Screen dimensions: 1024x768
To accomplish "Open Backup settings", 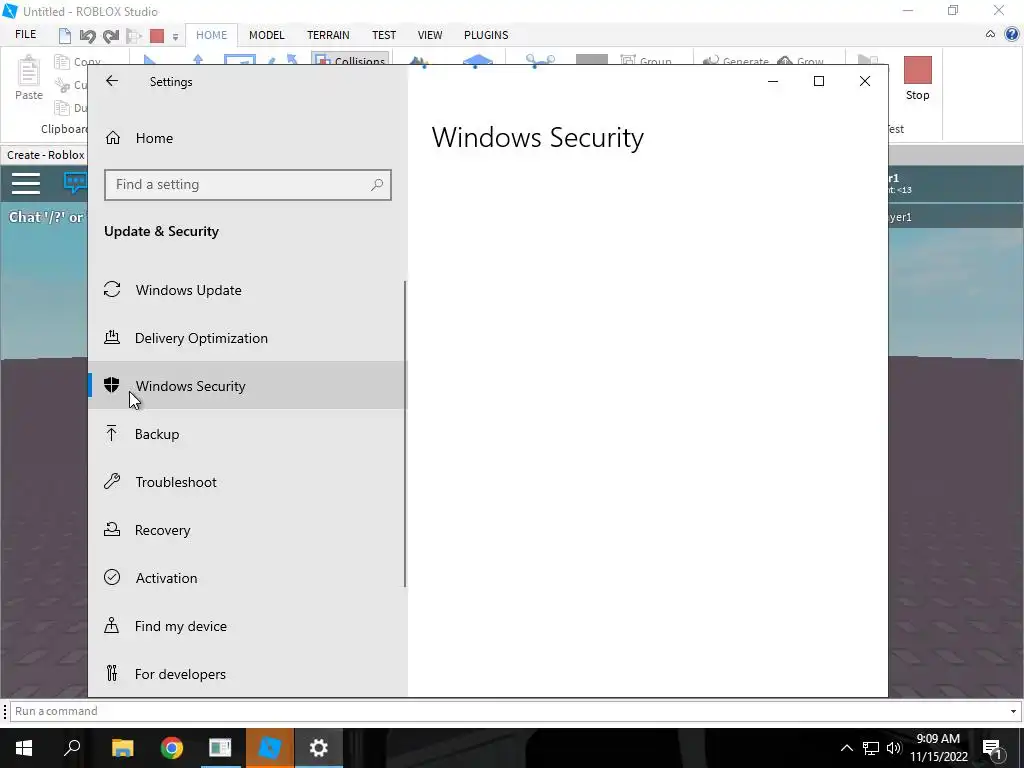I will (248, 434).
